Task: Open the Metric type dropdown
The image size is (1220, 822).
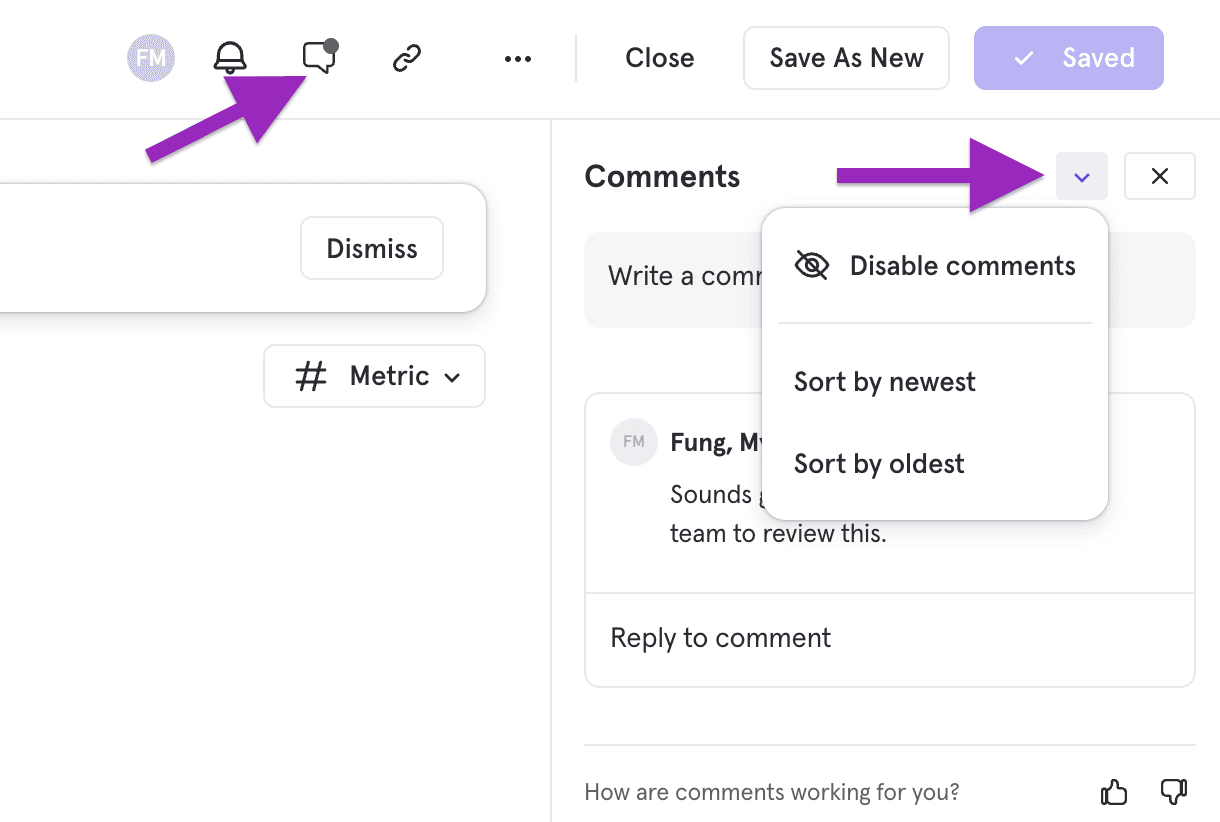Action: click(374, 376)
